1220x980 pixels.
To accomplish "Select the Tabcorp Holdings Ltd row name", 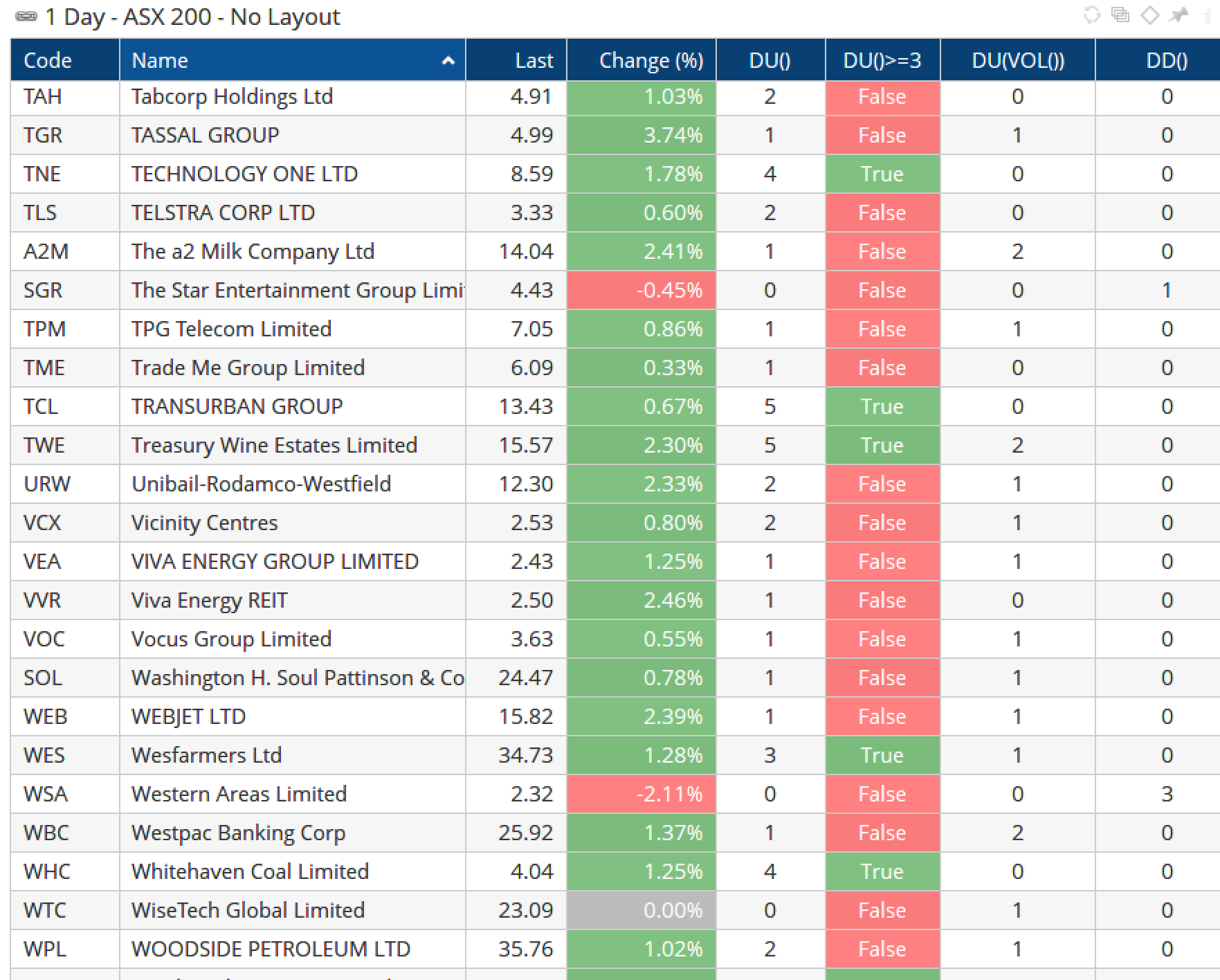I will pyautogui.click(x=293, y=96).
